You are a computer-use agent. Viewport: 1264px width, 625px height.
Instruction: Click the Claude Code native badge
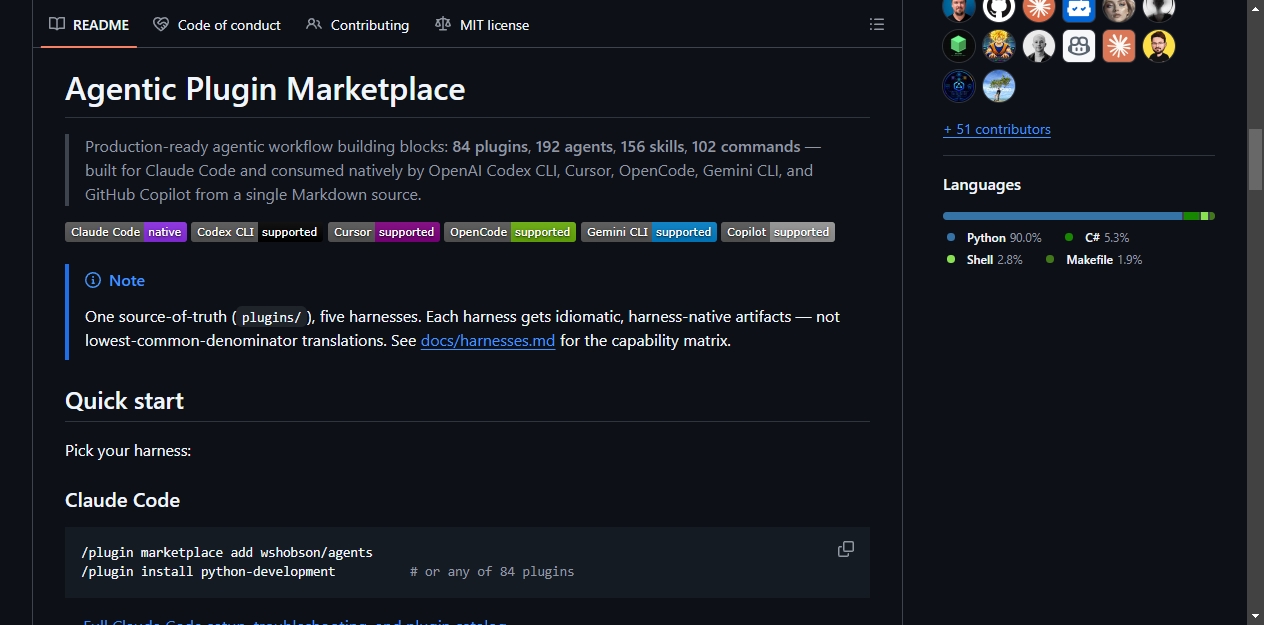126,232
